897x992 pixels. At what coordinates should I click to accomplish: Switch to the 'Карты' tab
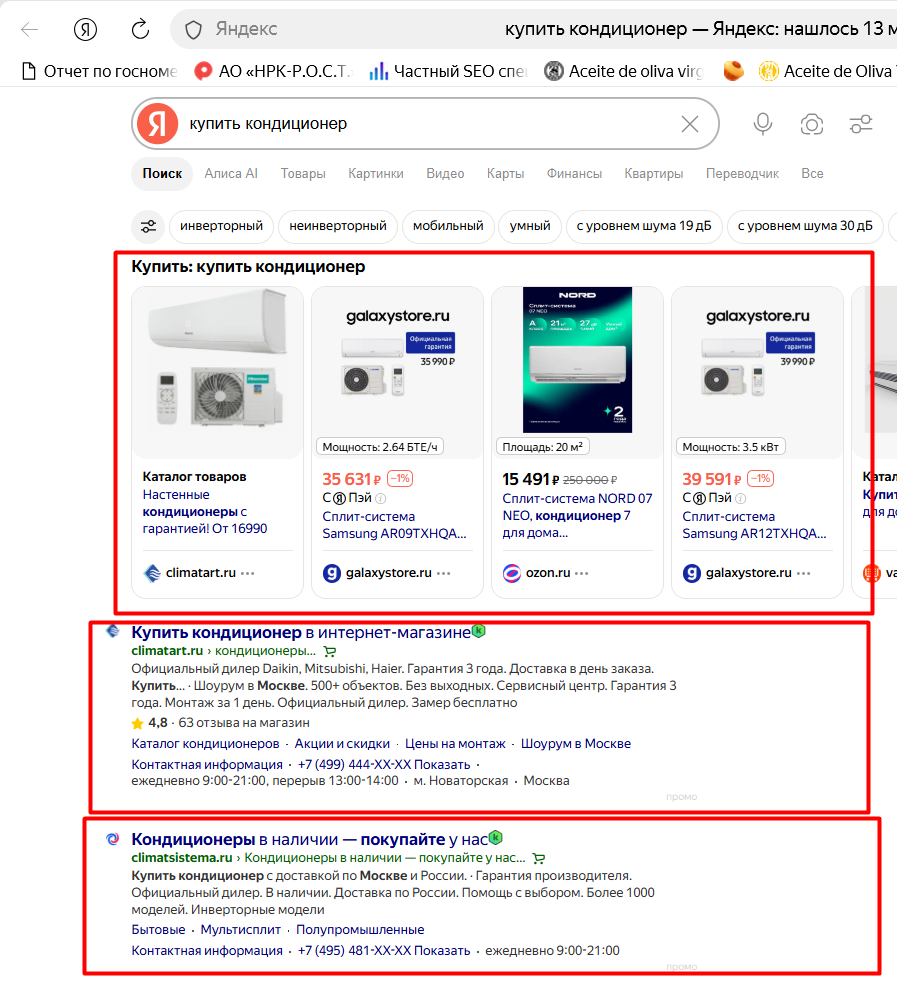[505, 173]
